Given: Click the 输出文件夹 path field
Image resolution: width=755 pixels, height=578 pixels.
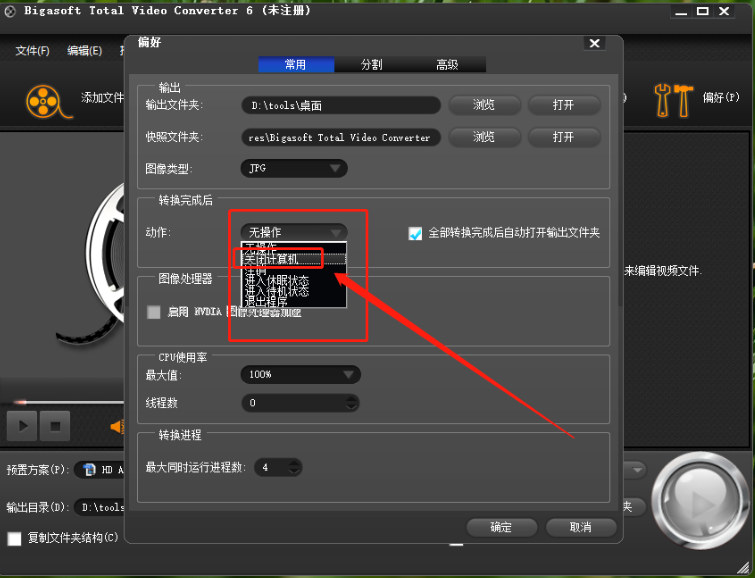Looking at the screenshot, I should (x=341, y=105).
